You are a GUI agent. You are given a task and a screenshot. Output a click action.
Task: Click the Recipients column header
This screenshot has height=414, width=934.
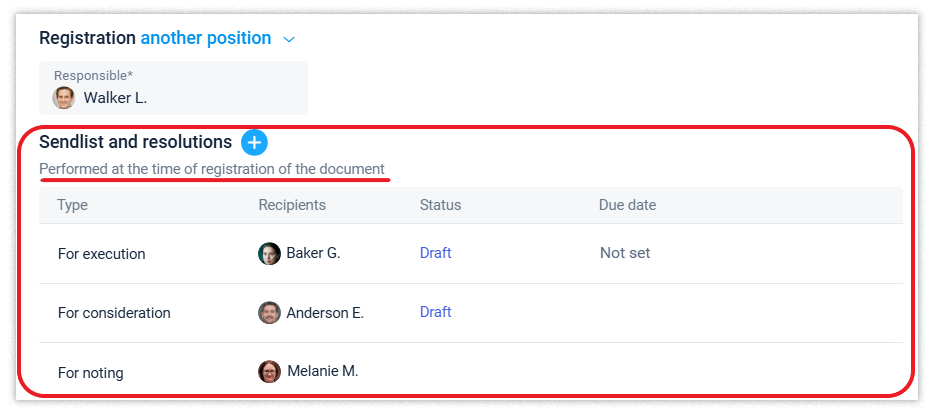[292, 205]
